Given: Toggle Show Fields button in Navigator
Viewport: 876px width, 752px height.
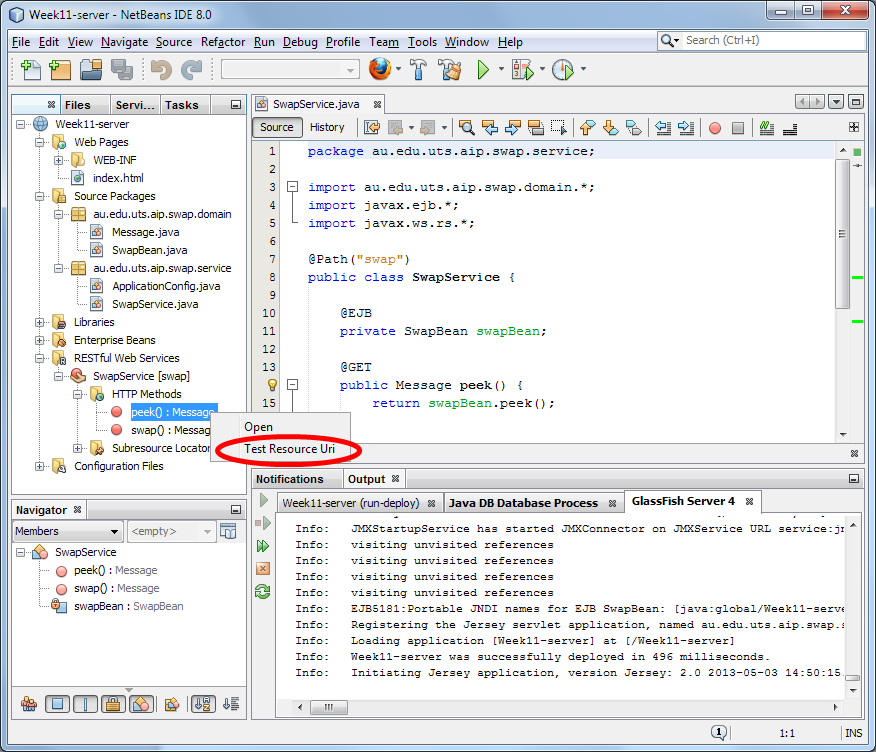Looking at the screenshot, I should click(58, 705).
